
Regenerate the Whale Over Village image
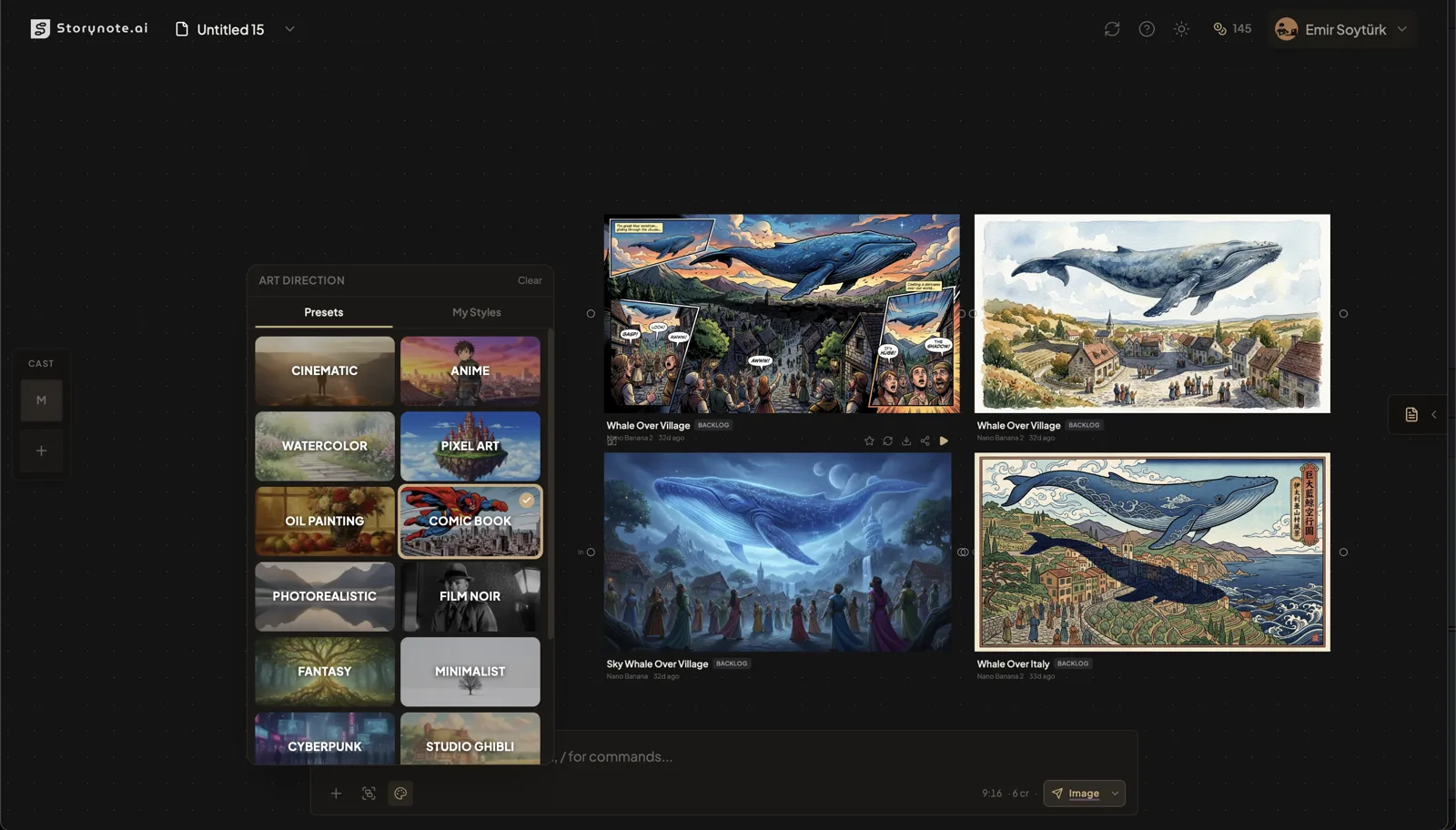click(888, 440)
